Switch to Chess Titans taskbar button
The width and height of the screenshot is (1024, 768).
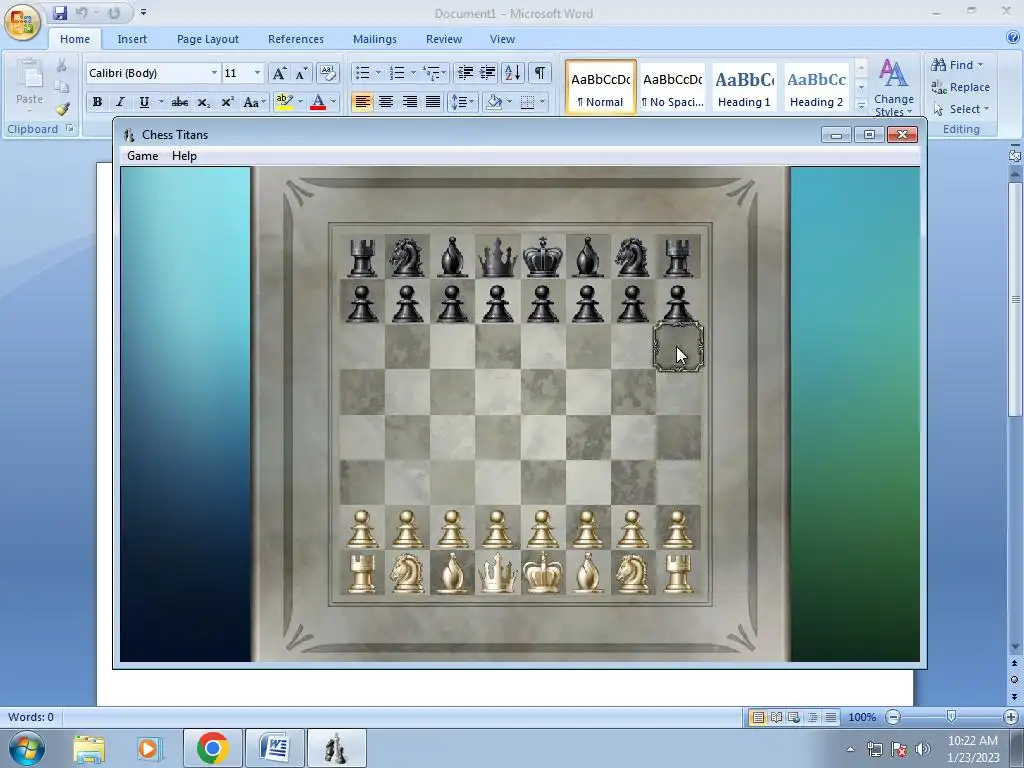click(336, 748)
